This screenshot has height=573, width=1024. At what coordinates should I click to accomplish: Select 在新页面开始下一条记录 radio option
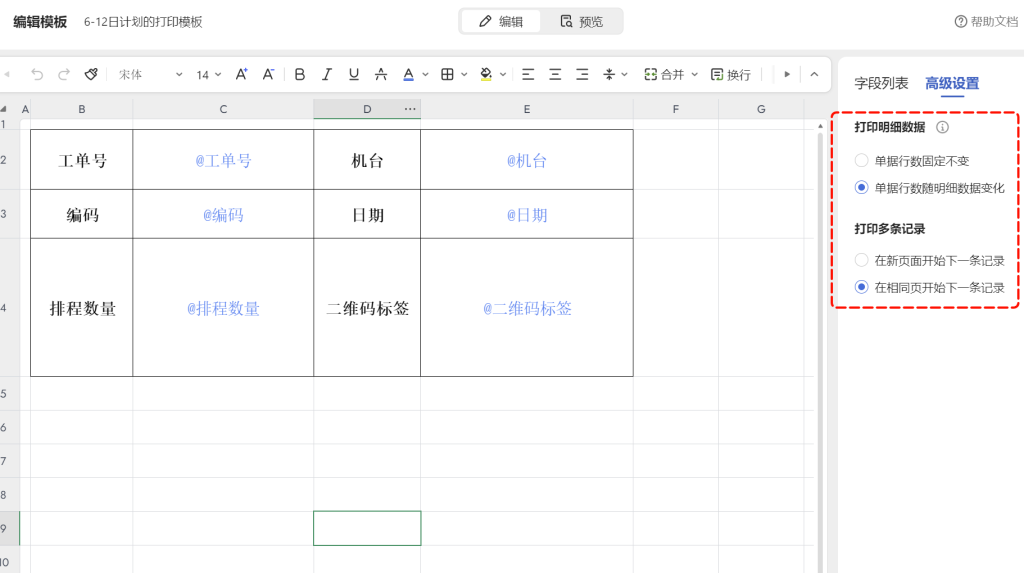[x=861, y=261]
